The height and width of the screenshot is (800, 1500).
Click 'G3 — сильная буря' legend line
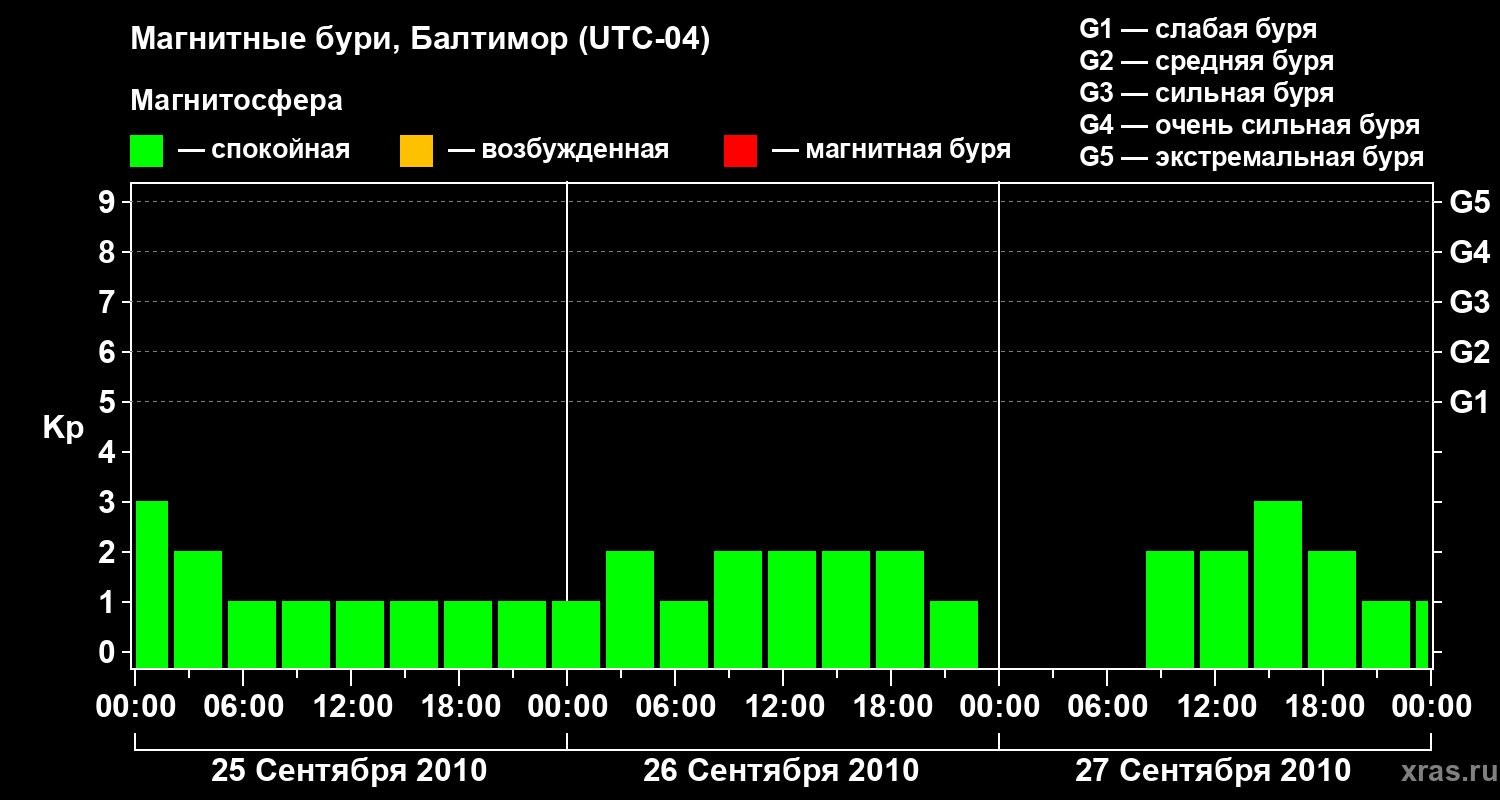click(x=1207, y=93)
